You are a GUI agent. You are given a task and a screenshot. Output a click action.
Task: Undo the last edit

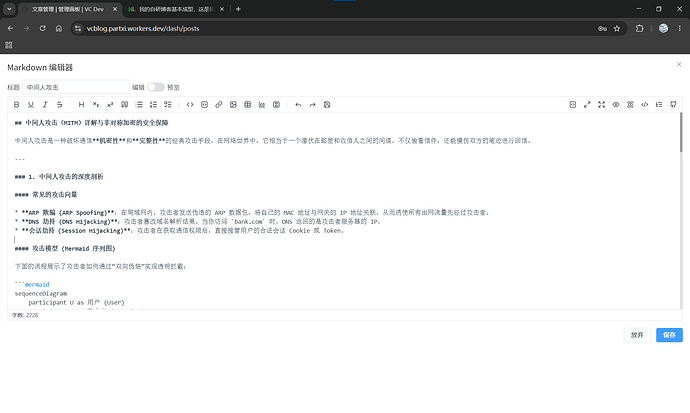tap(298, 105)
